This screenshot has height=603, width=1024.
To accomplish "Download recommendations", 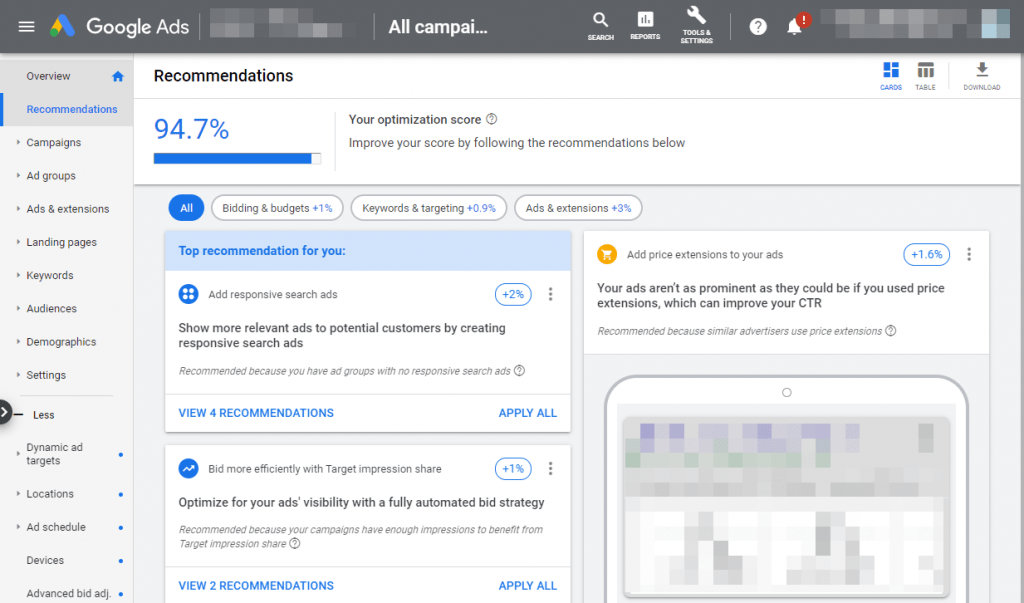I will point(982,76).
